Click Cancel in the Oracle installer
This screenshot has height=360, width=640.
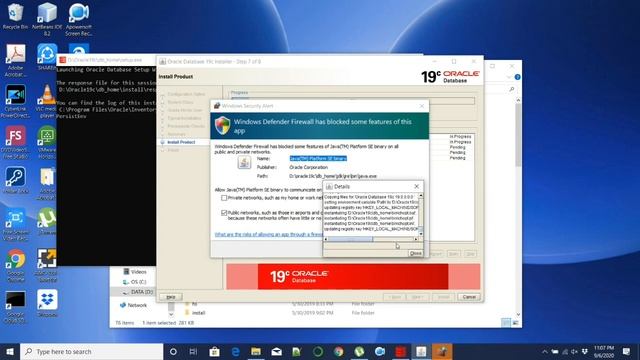pyautogui.click(x=469, y=297)
